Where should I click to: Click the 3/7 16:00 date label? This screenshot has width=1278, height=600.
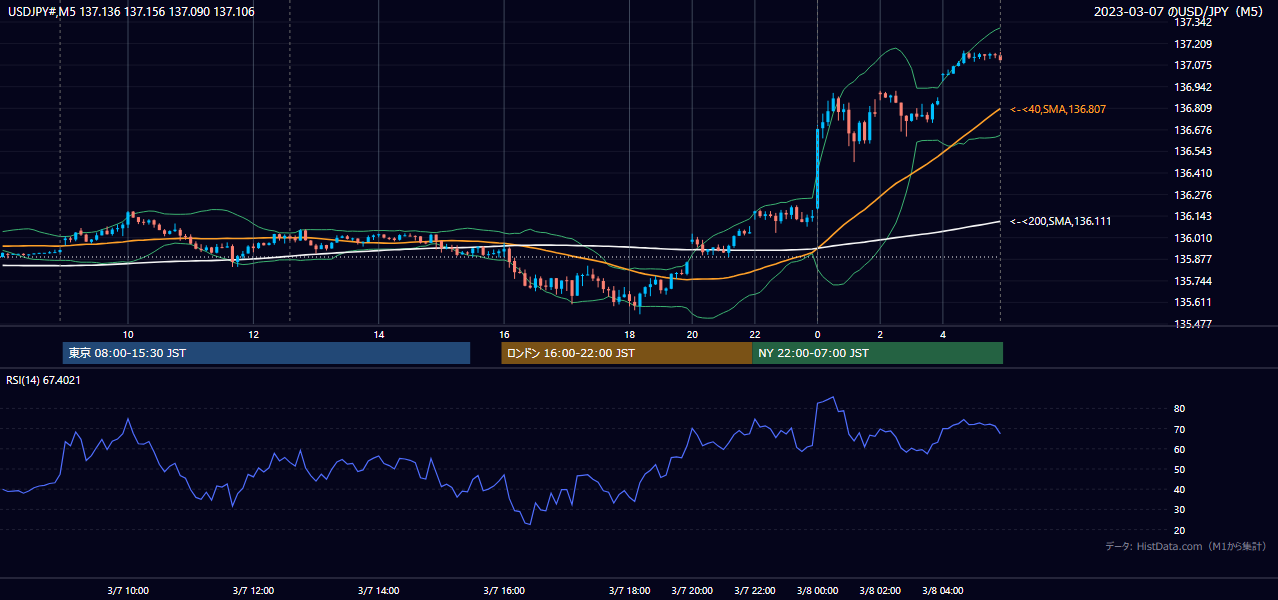point(504,591)
